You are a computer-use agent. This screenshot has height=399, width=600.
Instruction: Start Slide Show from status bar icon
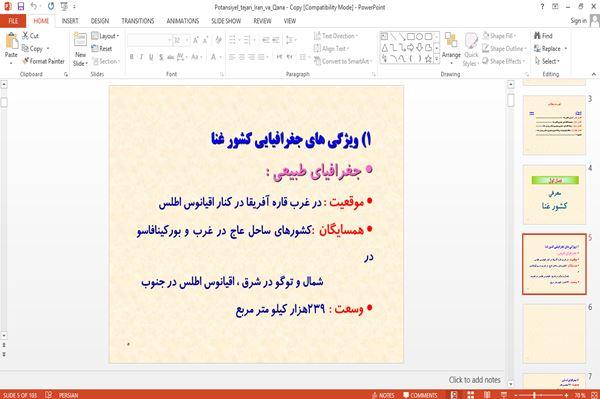(504, 395)
